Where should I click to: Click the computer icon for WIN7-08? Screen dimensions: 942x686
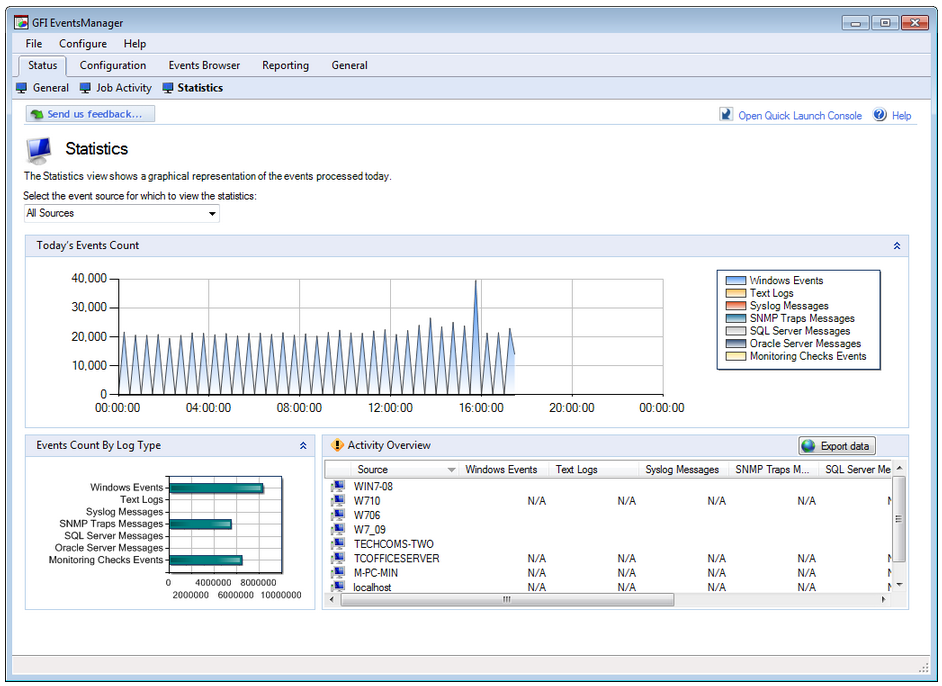click(x=338, y=486)
